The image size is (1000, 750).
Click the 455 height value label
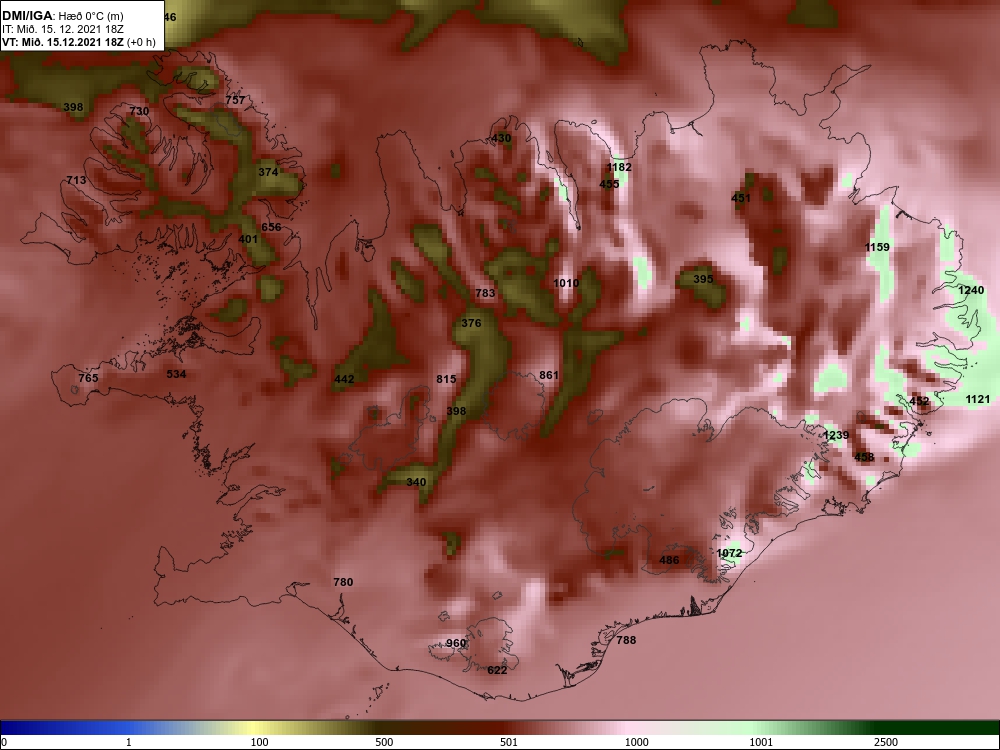609,184
